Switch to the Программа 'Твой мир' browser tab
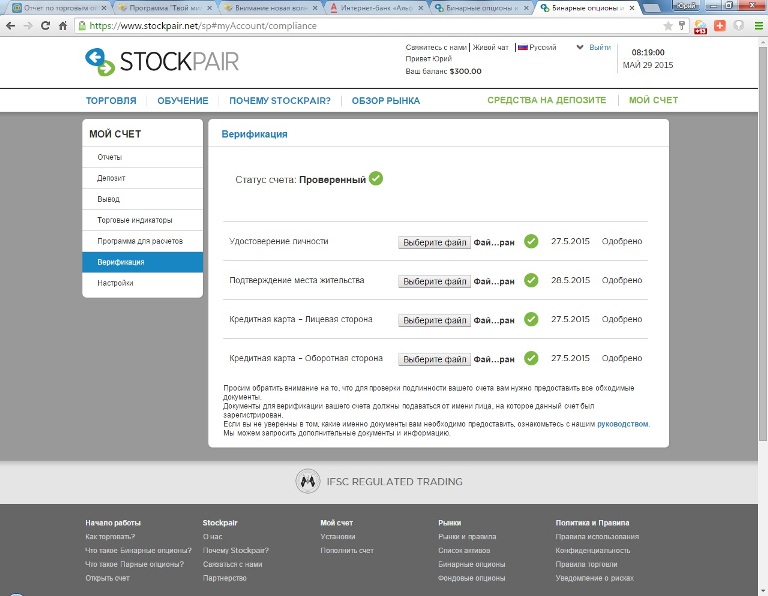 pos(162,8)
